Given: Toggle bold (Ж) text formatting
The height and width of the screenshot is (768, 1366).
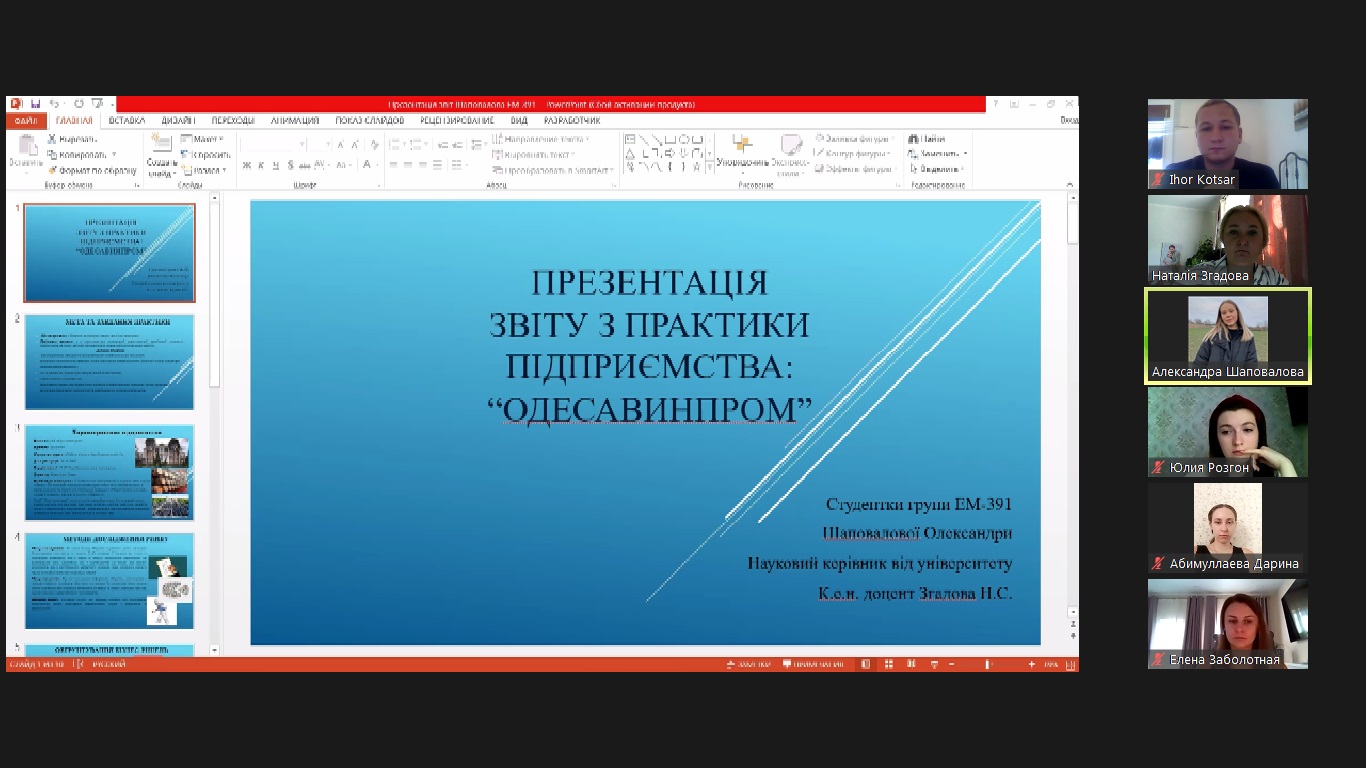Looking at the screenshot, I should point(246,165).
